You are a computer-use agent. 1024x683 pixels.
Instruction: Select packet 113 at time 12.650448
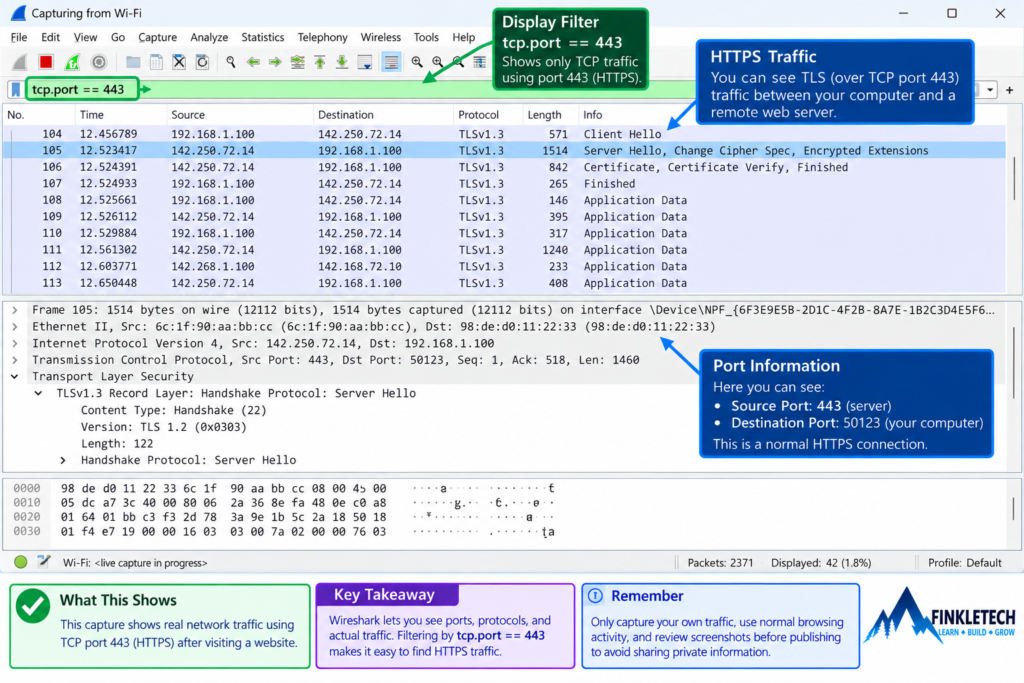(504, 283)
